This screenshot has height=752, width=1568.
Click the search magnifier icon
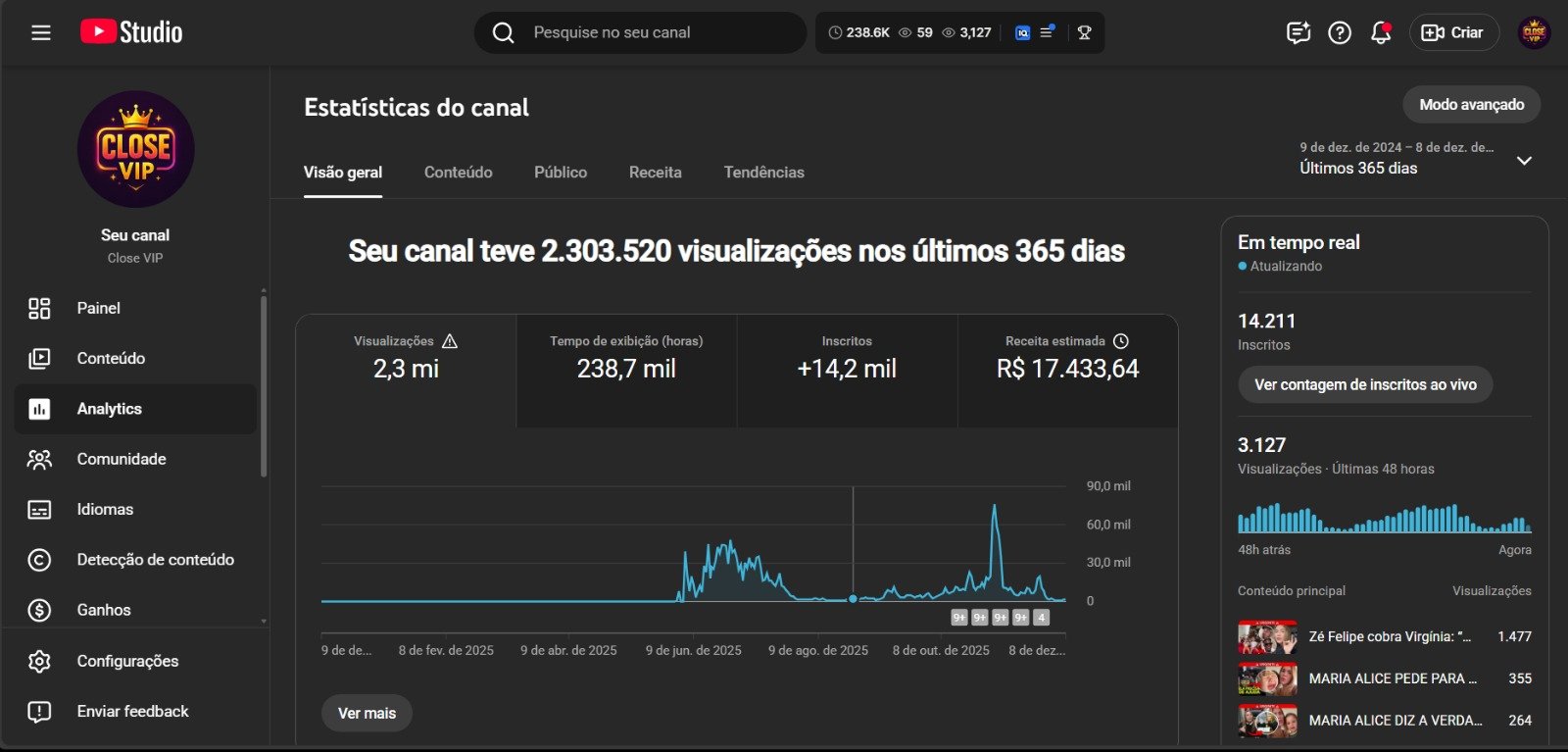pos(504,33)
